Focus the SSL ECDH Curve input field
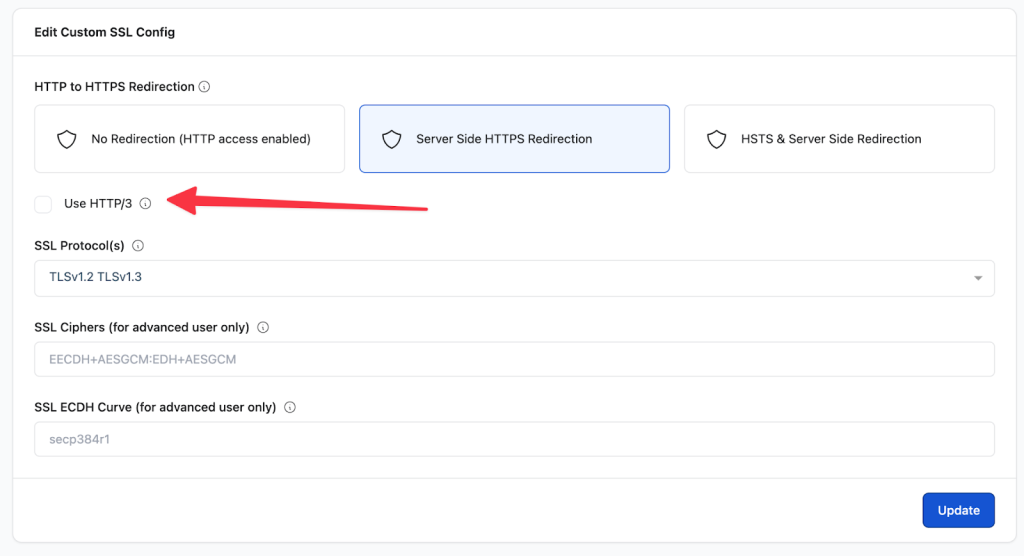This screenshot has width=1024, height=556. tap(514, 439)
